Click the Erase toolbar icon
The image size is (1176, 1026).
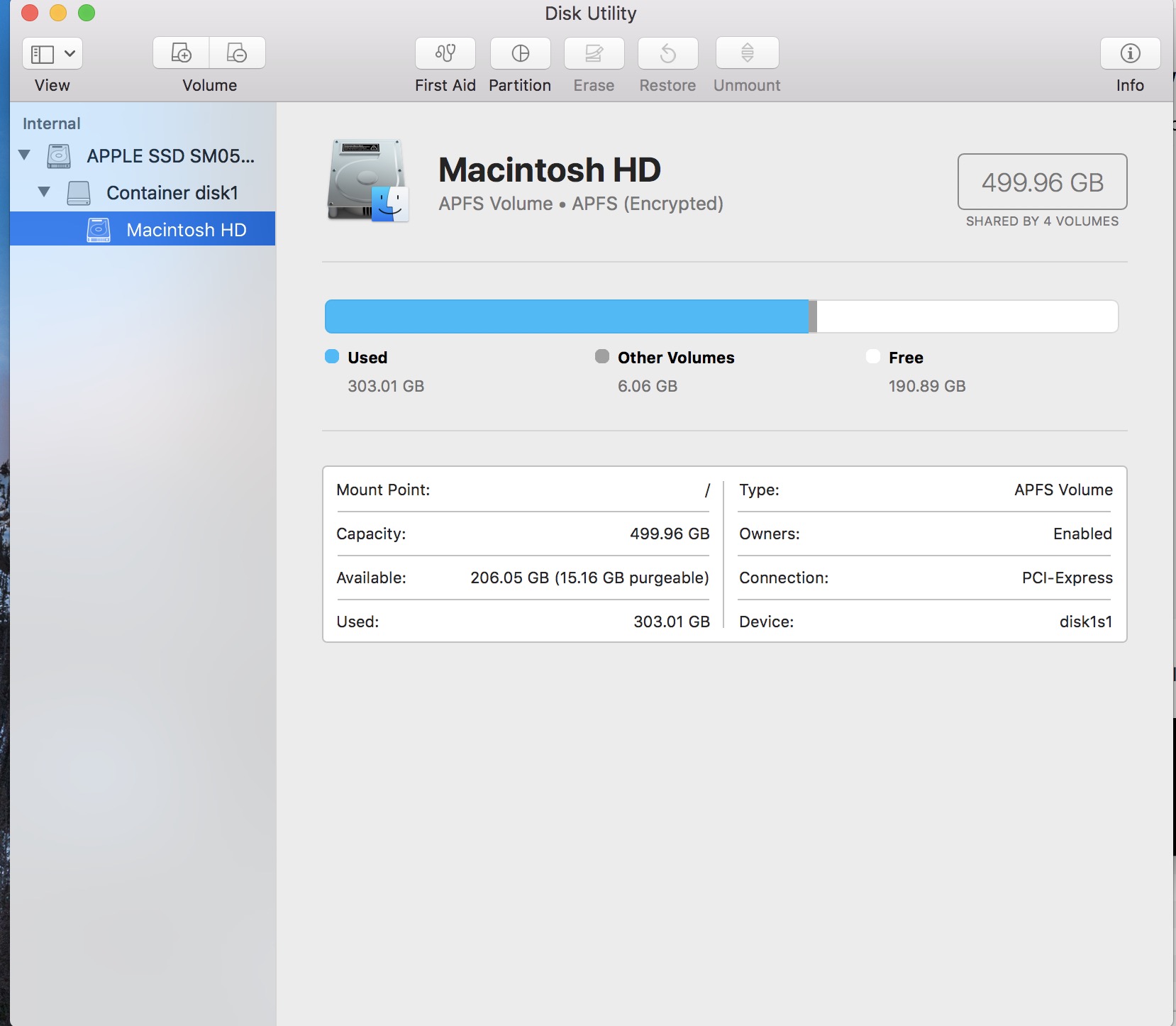point(594,53)
